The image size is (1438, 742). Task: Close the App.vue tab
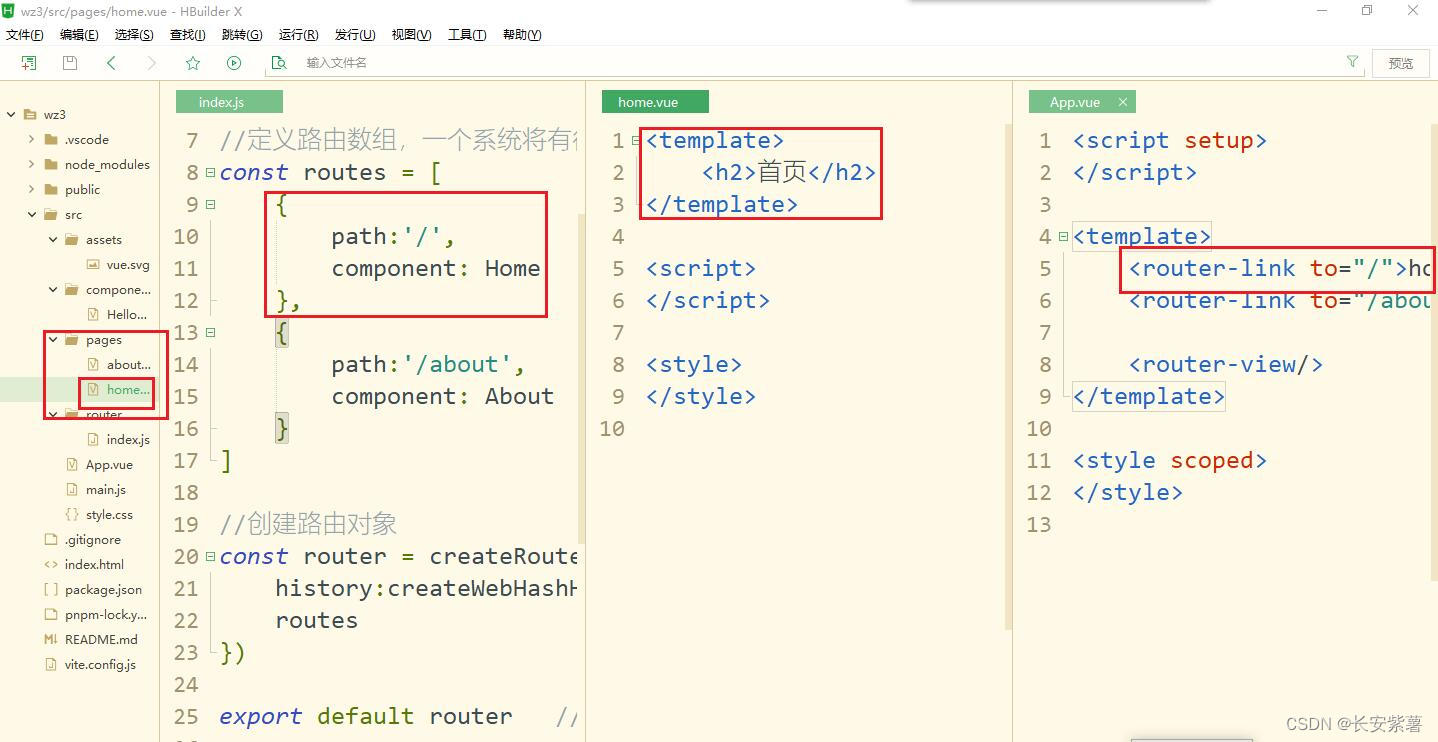coord(1123,102)
